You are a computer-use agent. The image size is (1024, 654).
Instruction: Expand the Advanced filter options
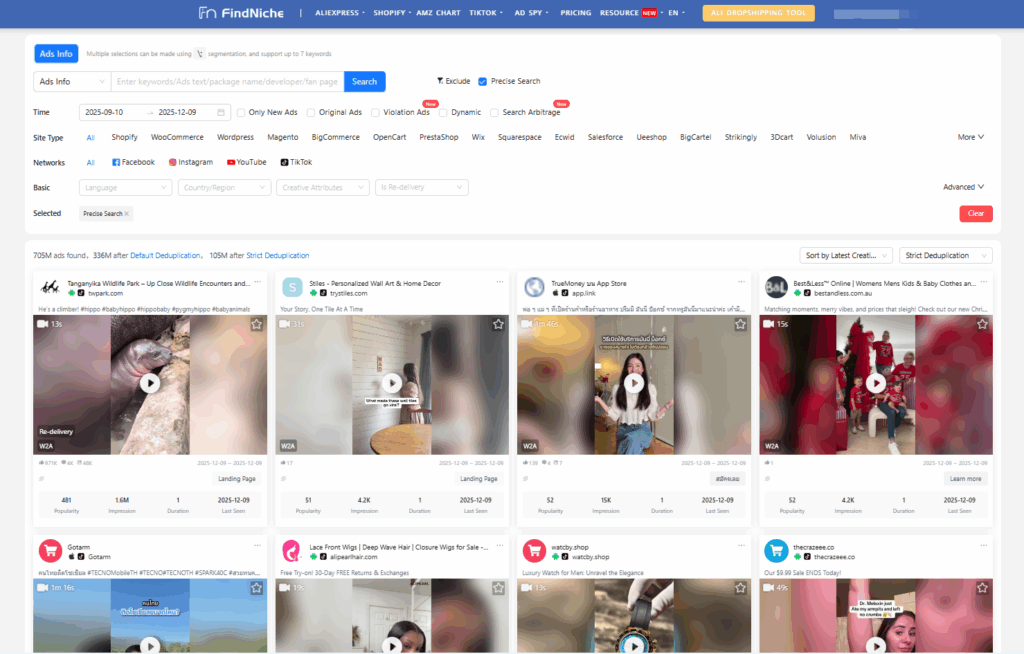962,186
